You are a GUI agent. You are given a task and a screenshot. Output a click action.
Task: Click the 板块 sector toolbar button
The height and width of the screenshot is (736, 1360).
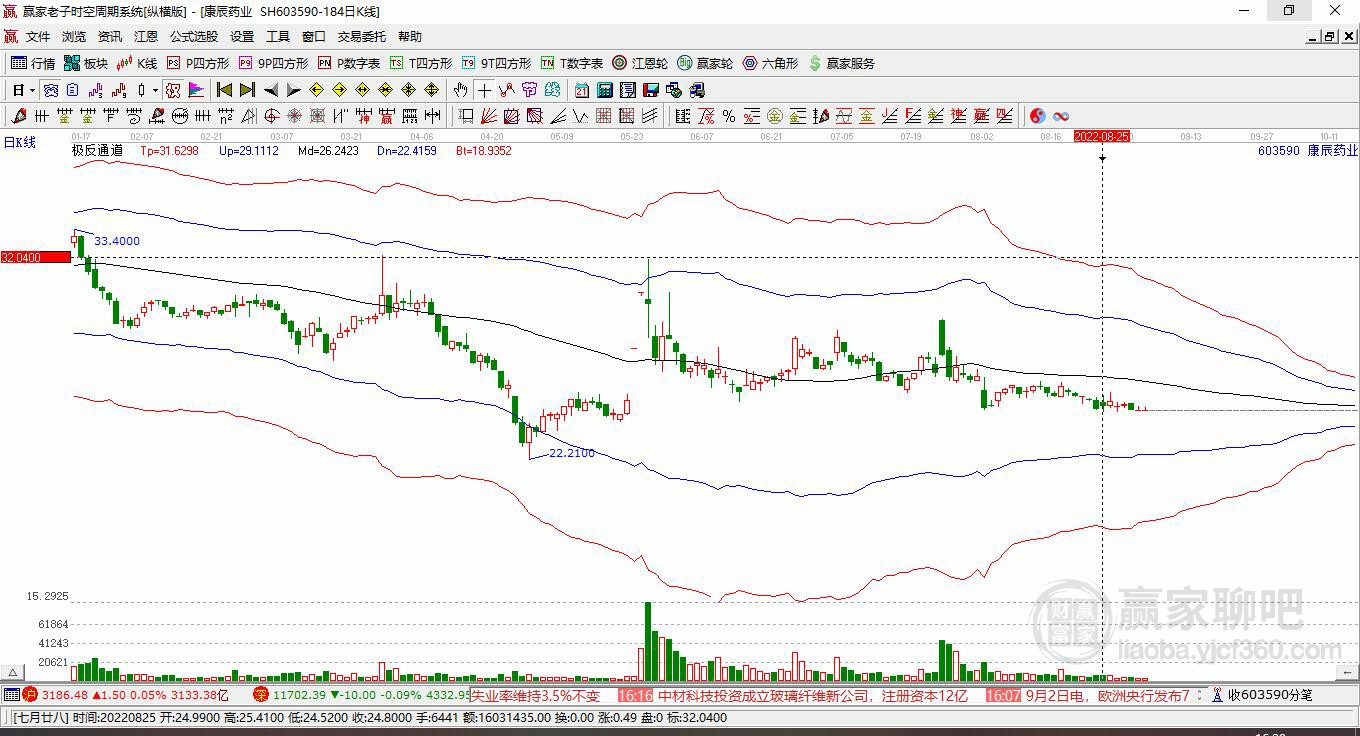(x=86, y=63)
